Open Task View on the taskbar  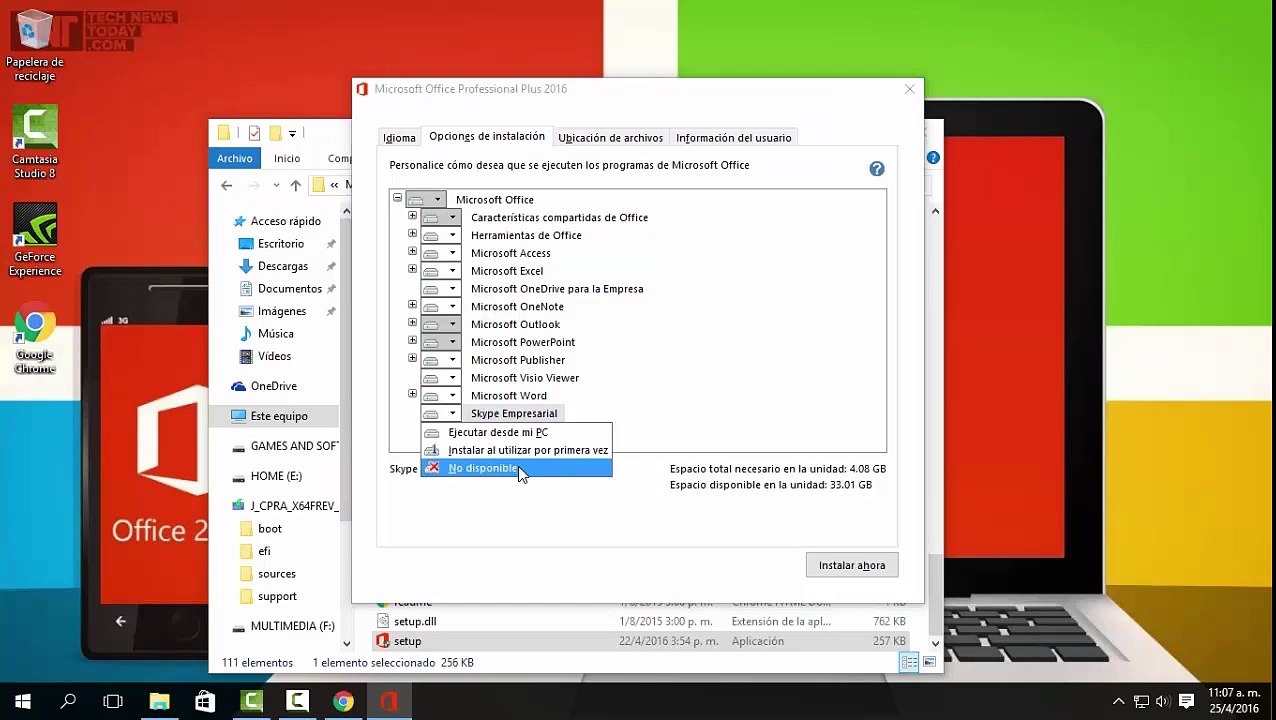113,701
